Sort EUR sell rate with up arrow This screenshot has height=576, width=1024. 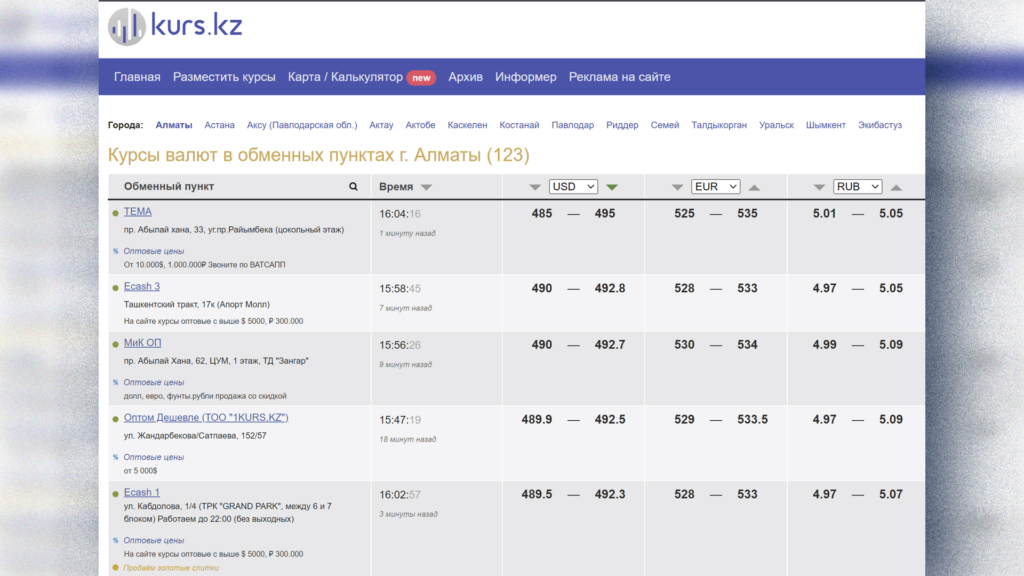(754, 187)
